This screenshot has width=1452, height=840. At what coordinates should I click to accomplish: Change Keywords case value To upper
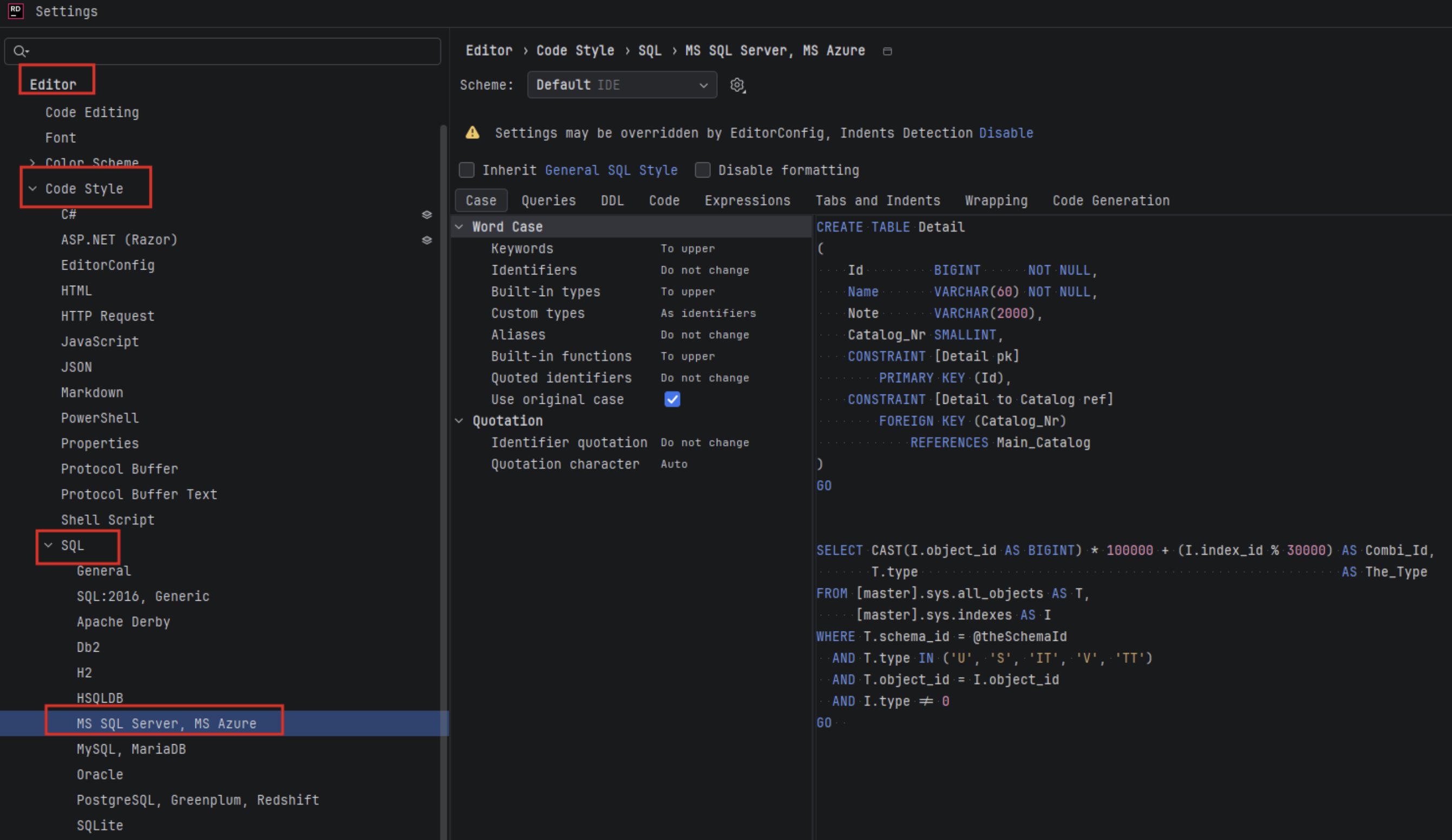pos(688,248)
